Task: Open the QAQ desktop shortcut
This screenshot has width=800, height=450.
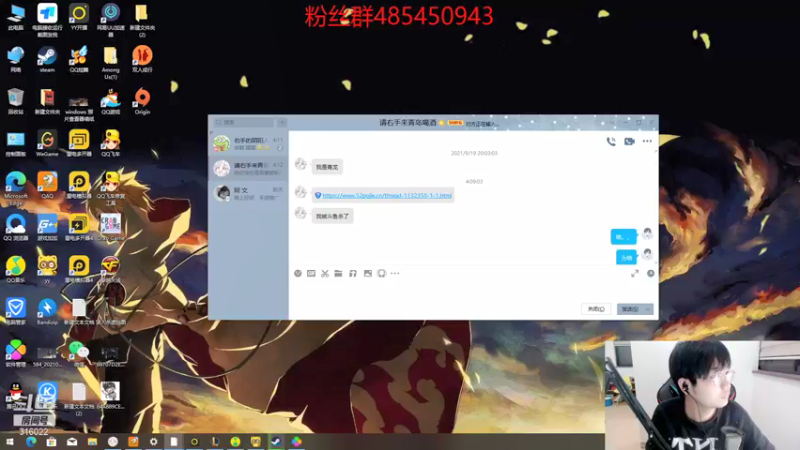Action: (47, 185)
